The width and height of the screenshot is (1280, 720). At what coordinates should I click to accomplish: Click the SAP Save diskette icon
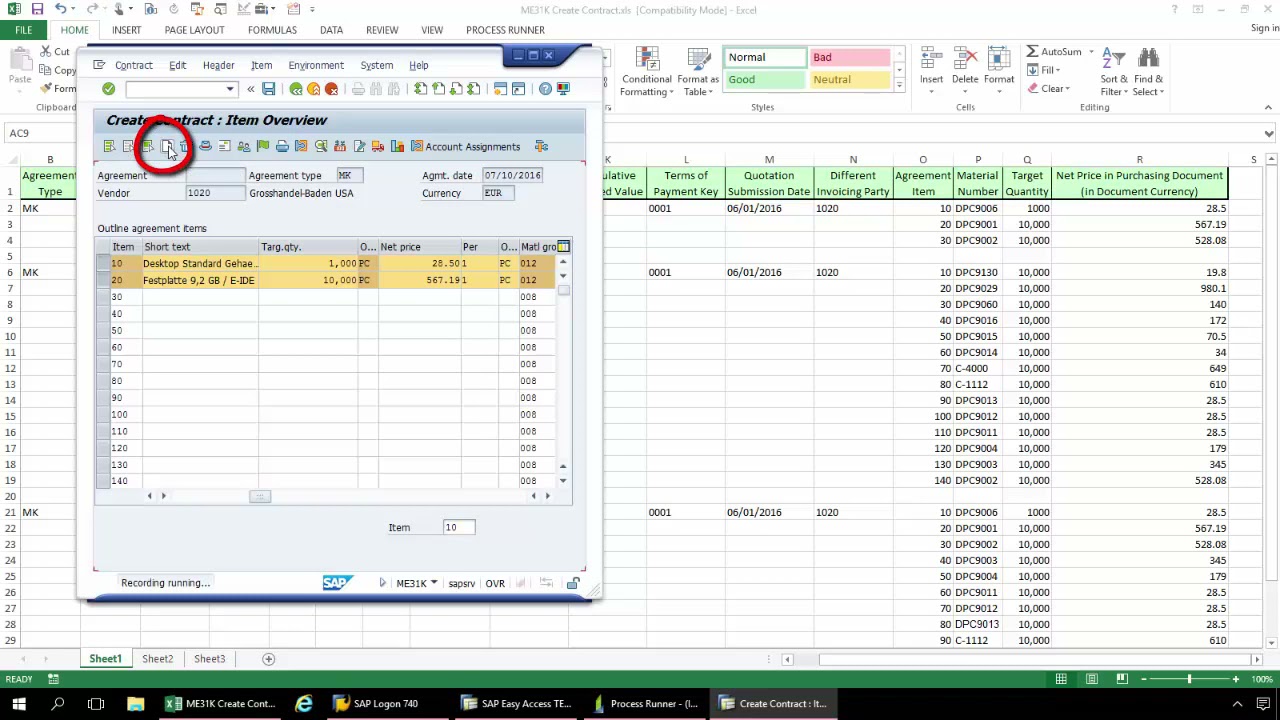(268, 89)
